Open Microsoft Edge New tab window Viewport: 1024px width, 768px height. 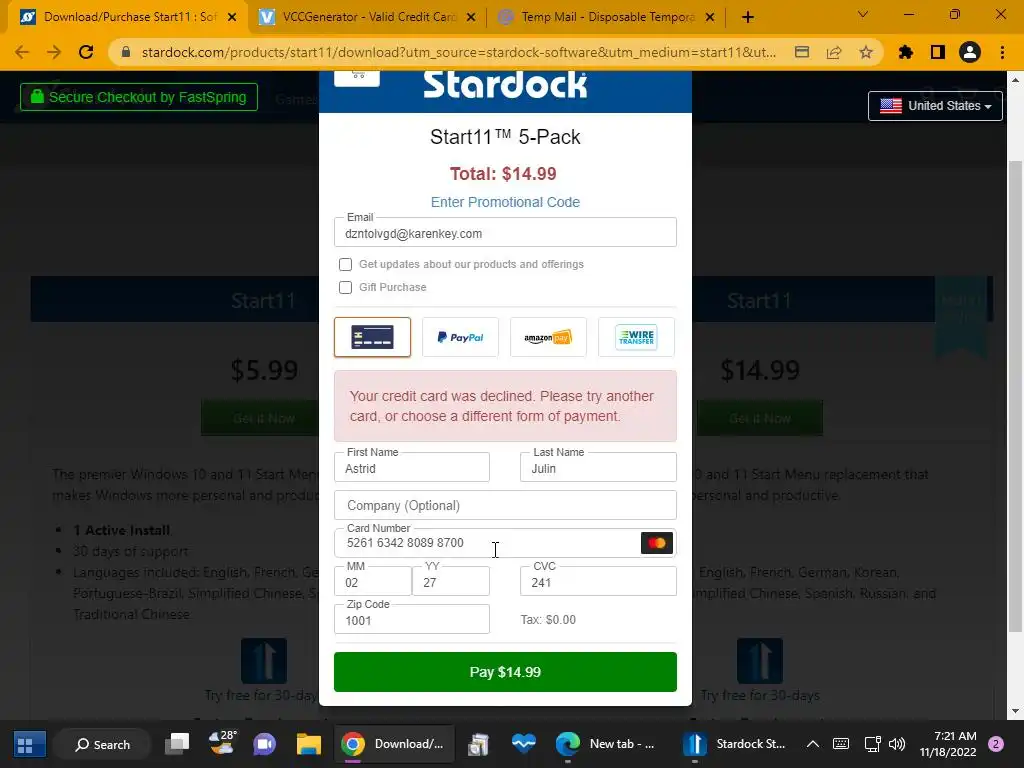coord(604,744)
